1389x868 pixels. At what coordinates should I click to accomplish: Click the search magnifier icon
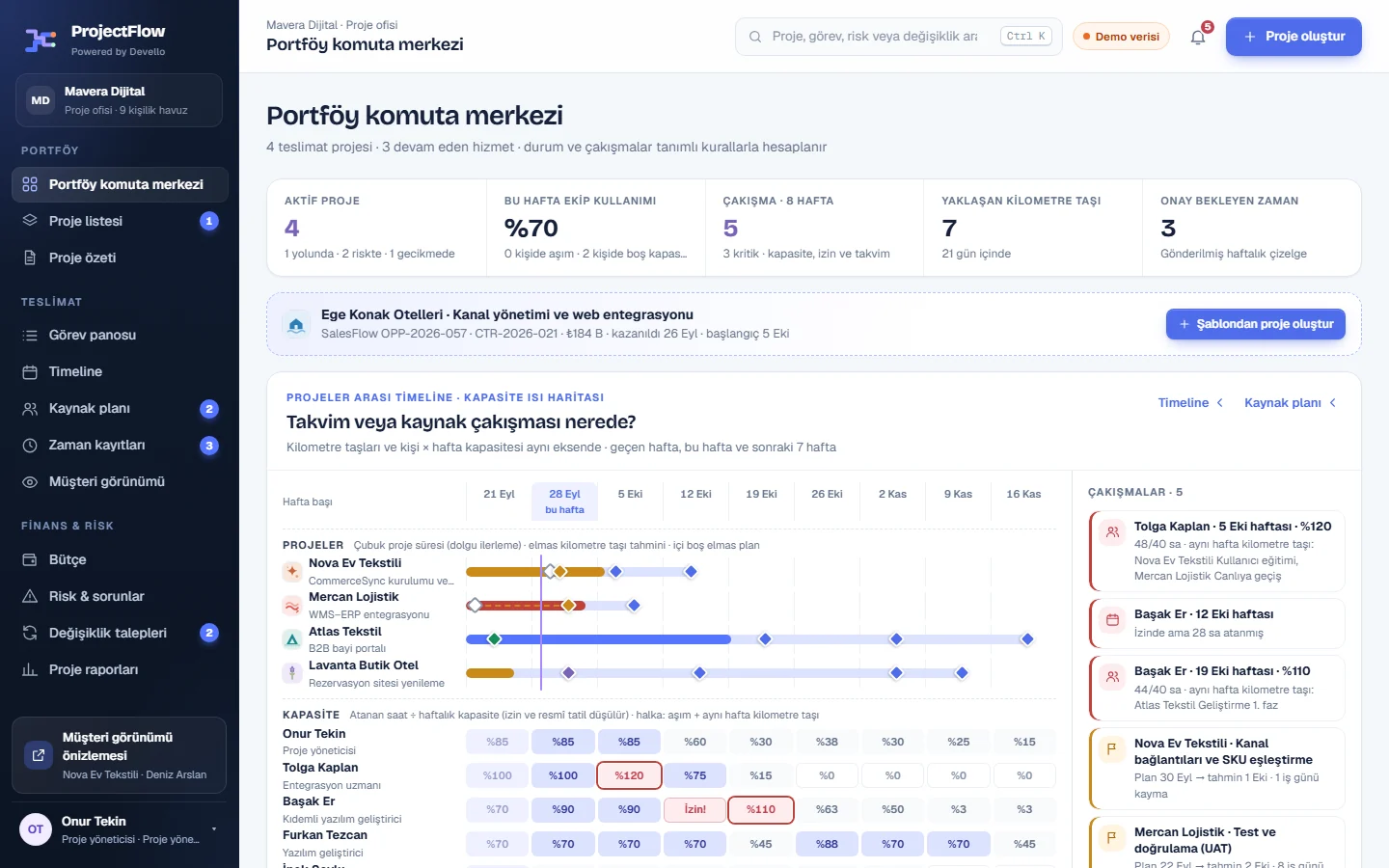[755, 37]
